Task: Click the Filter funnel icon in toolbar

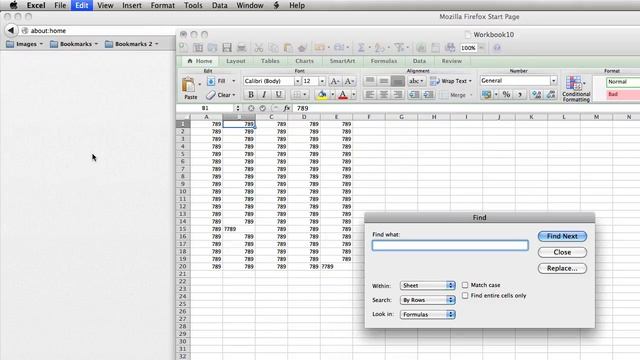Action: pyautogui.click(x=399, y=48)
